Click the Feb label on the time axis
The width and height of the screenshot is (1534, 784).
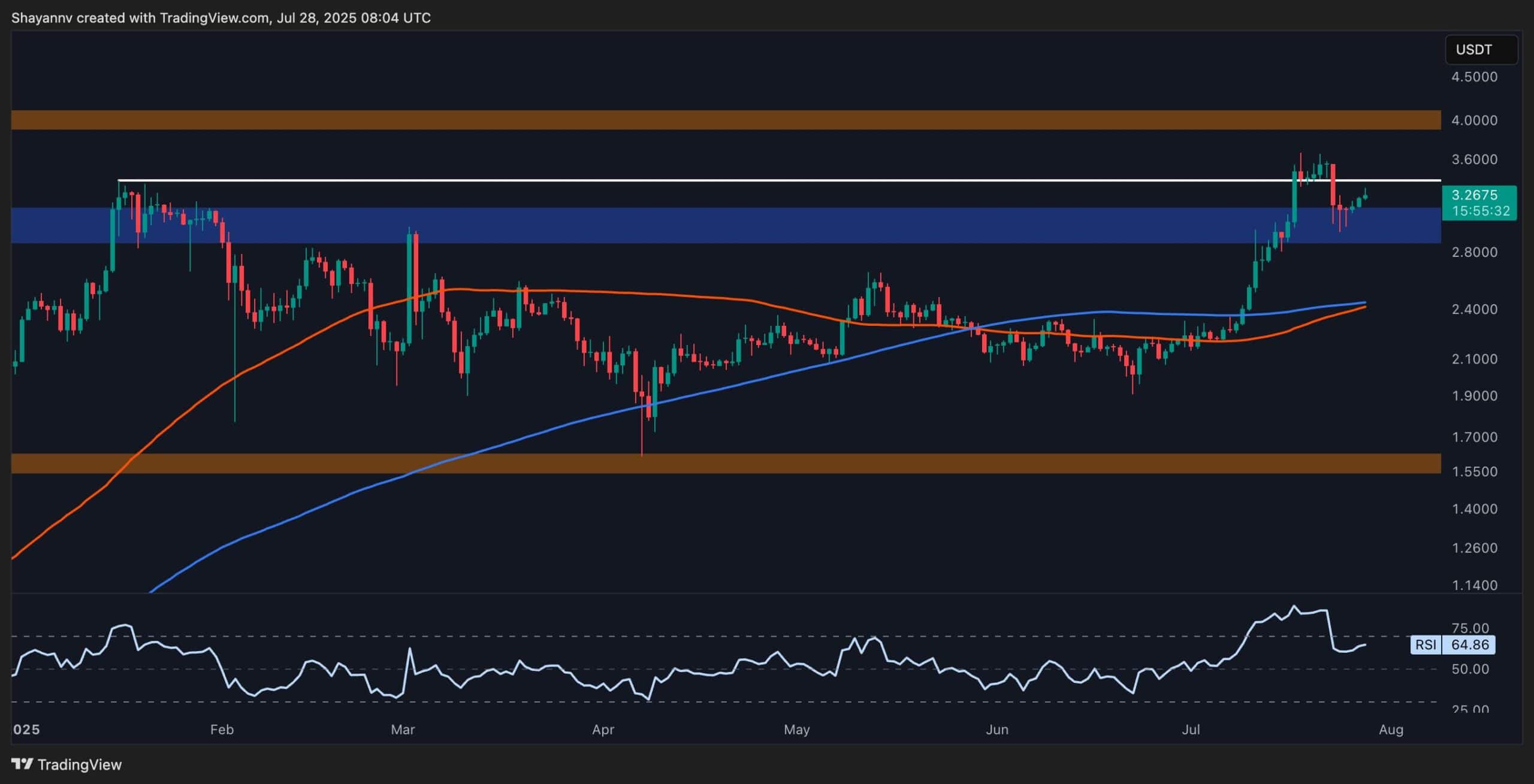coord(221,730)
